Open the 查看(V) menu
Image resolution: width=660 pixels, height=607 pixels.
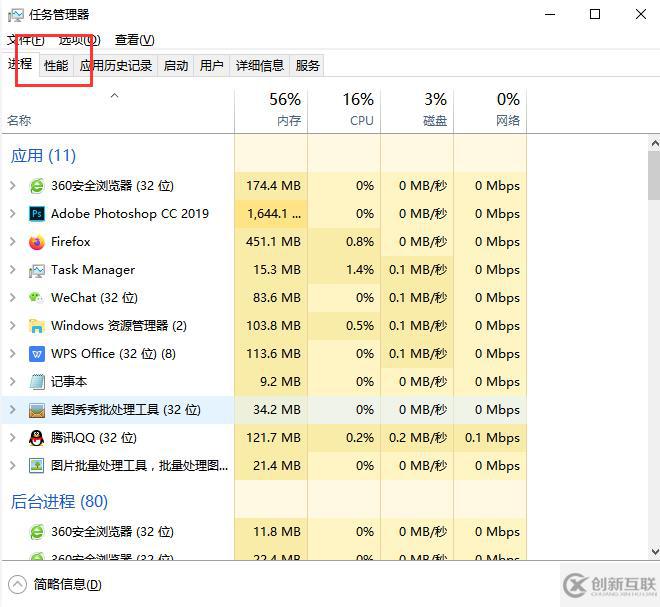135,40
